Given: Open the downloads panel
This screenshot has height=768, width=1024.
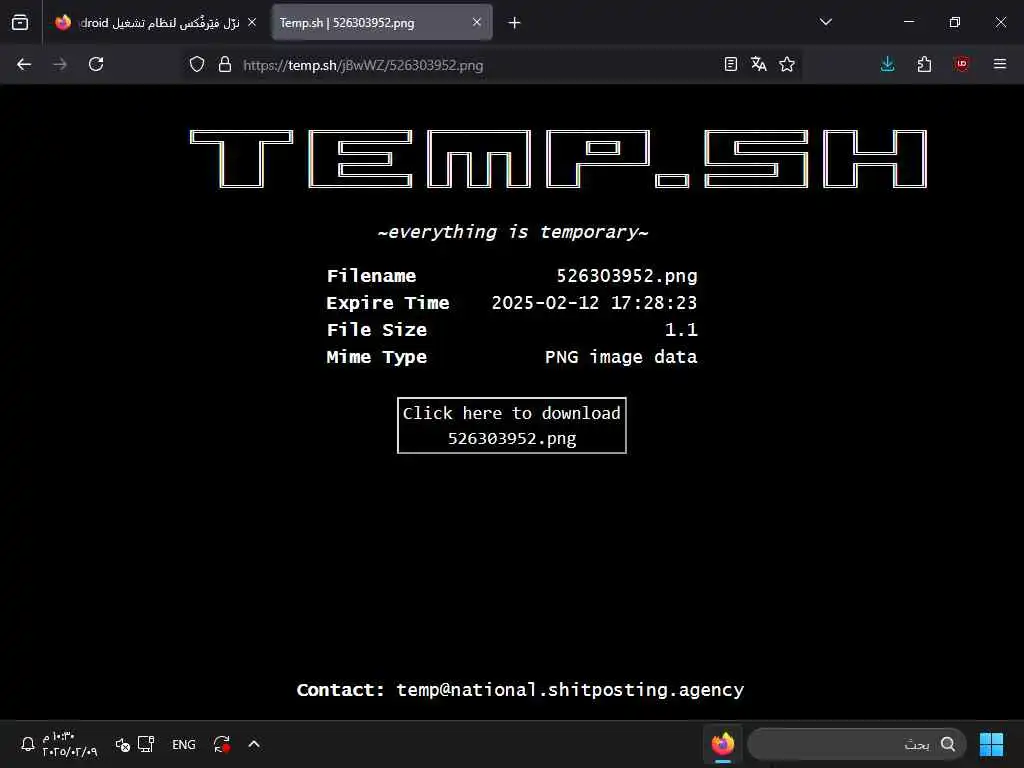Looking at the screenshot, I should tap(888, 65).
